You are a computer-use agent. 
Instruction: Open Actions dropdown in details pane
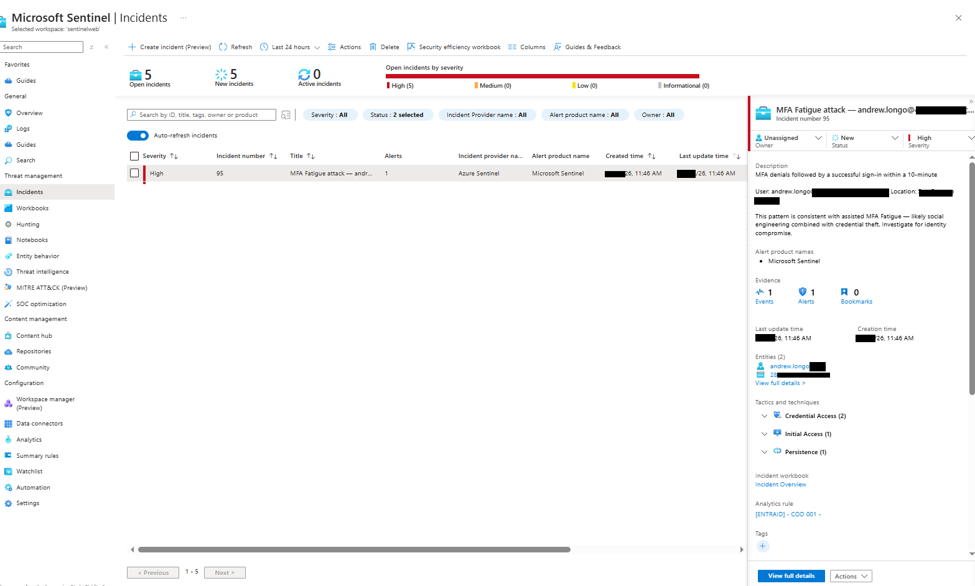(x=851, y=576)
